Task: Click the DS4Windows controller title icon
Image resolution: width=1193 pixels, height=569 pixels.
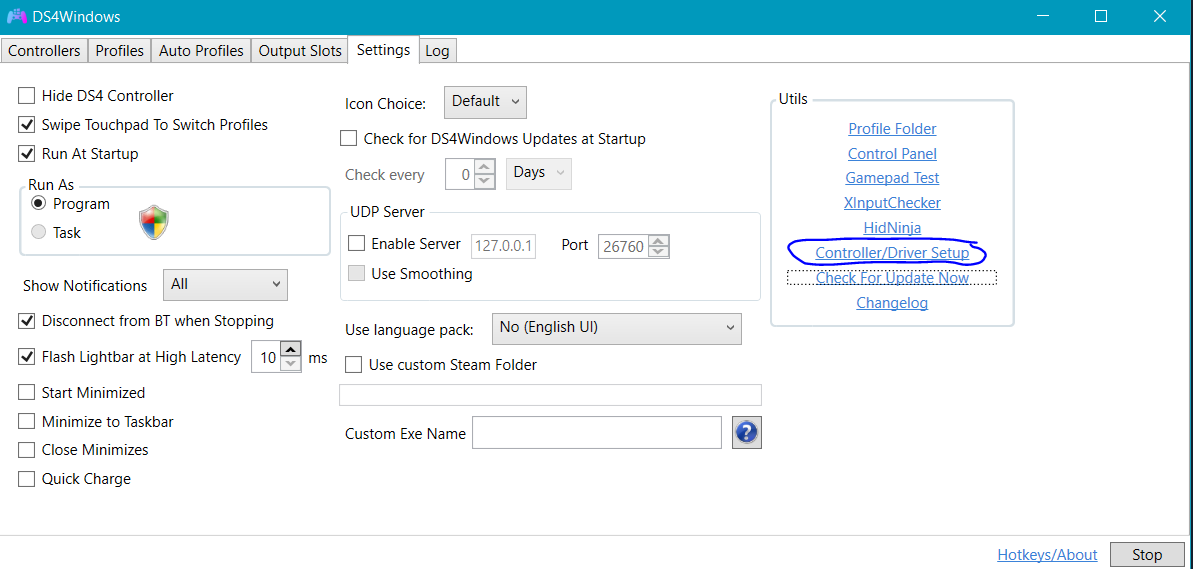Action: click(17, 17)
